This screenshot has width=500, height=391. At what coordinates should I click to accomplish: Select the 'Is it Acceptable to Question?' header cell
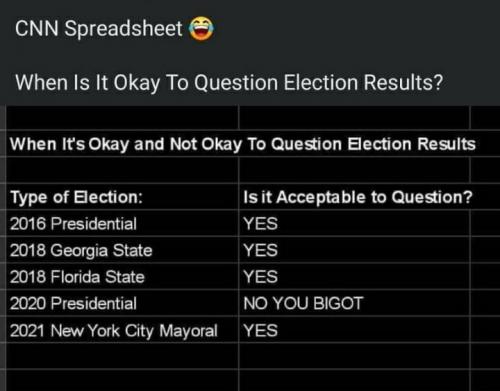(x=354, y=197)
